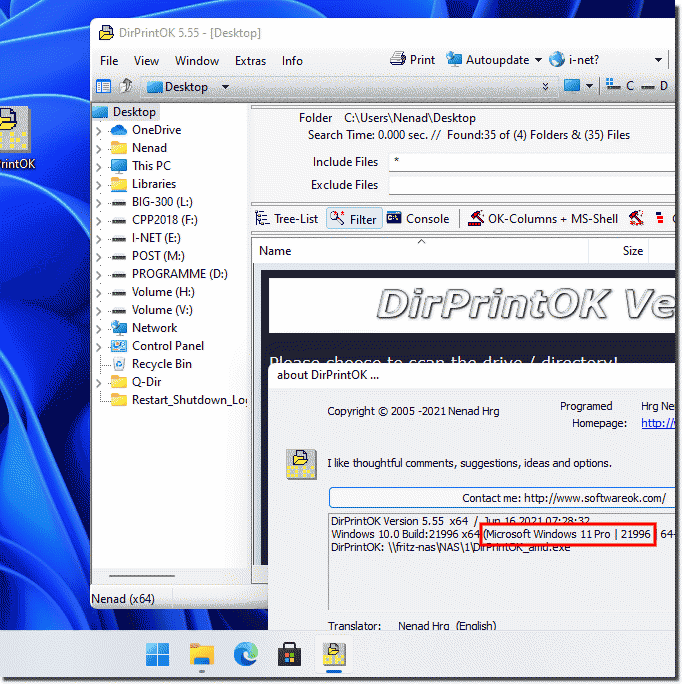The width and height of the screenshot is (682, 684).
Task: Click the monitor view icon in toolbar
Action: pos(572,86)
